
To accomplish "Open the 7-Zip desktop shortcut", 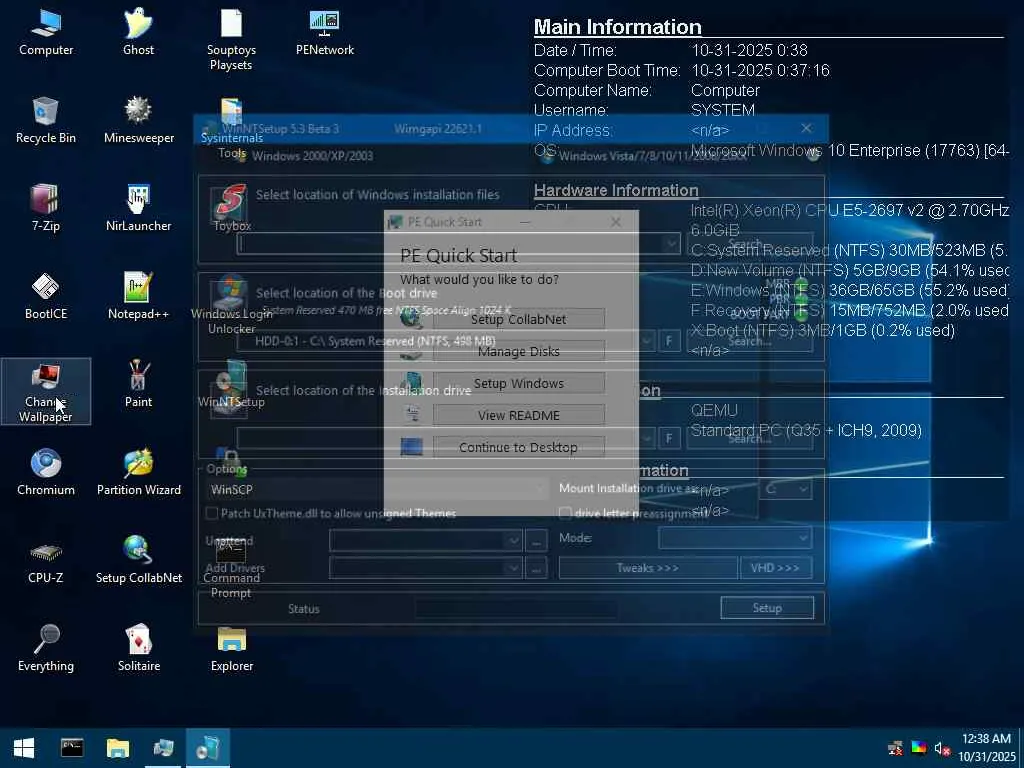I will click(x=46, y=209).
